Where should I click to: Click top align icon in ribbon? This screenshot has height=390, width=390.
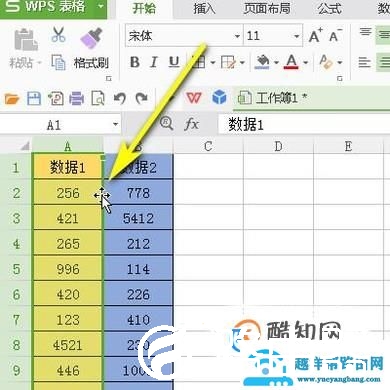point(365,32)
